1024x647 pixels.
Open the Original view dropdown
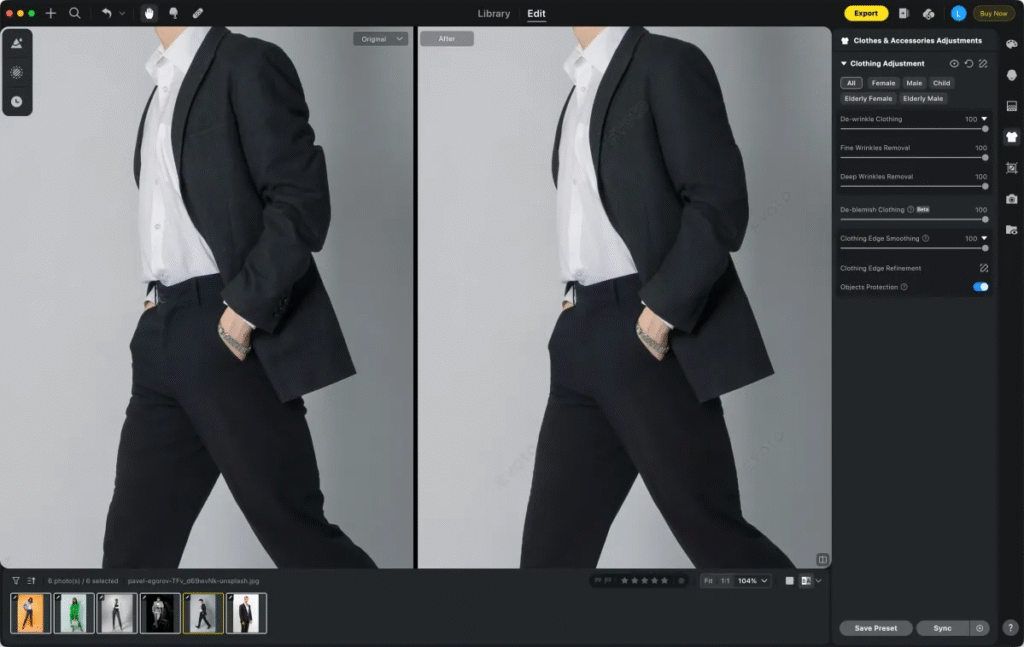point(380,39)
